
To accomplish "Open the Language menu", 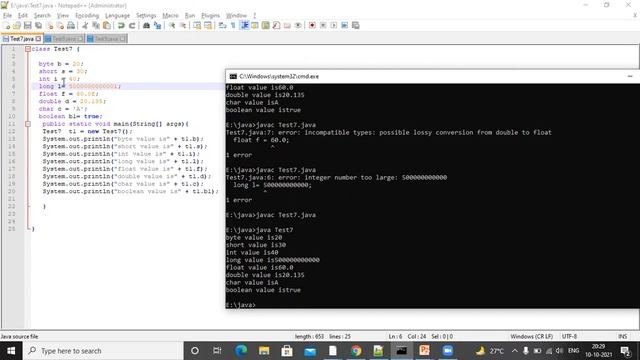I will 117,16.
